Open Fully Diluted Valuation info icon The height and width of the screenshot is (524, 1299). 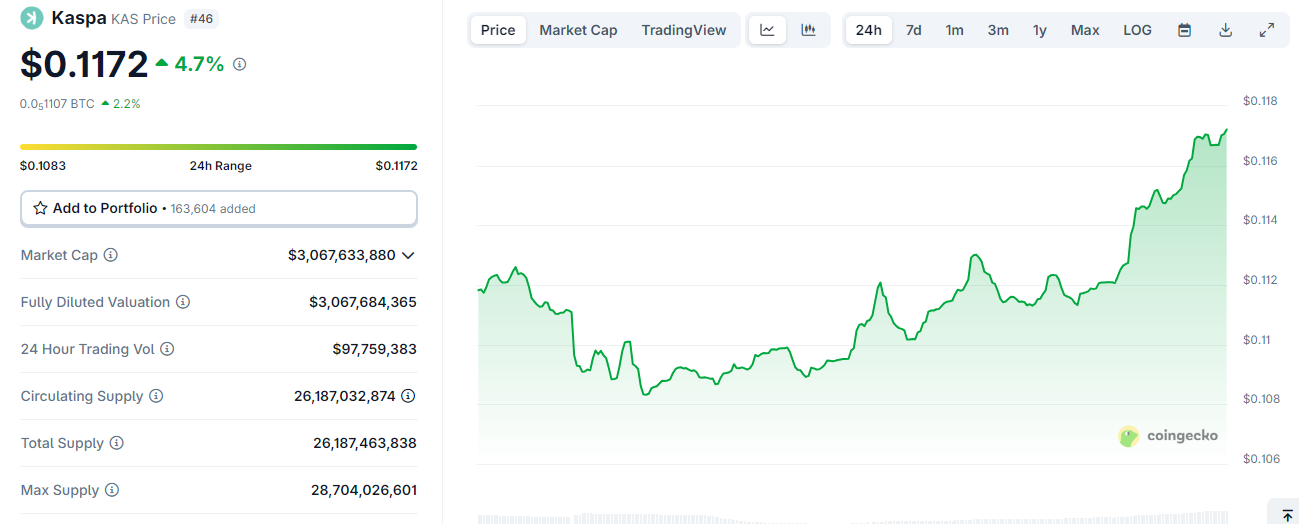click(x=183, y=302)
